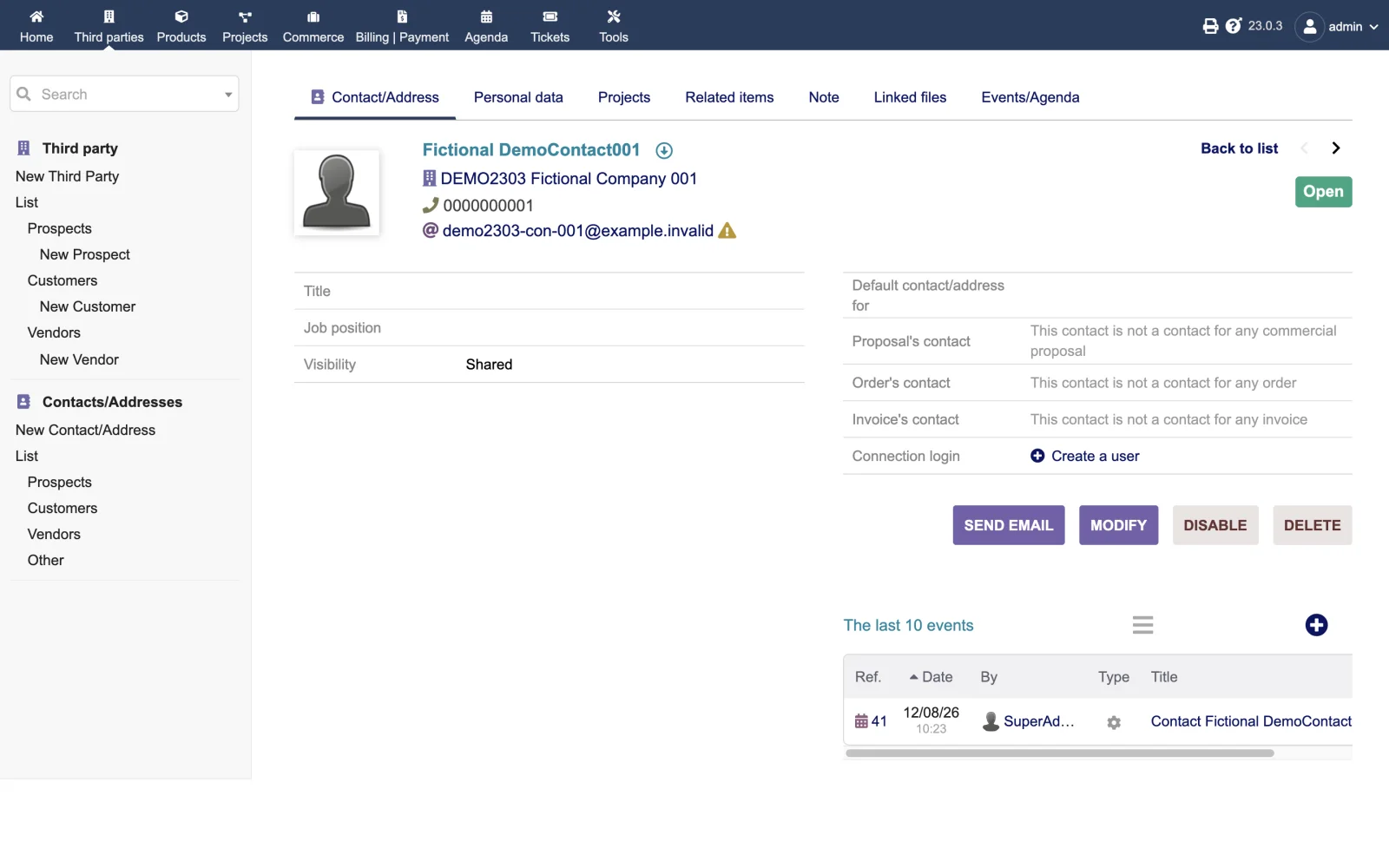Screen dimensions: 1389x868
Task: Click New Vendor in sidebar
Action: pyautogui.click(x=79, y=359)
